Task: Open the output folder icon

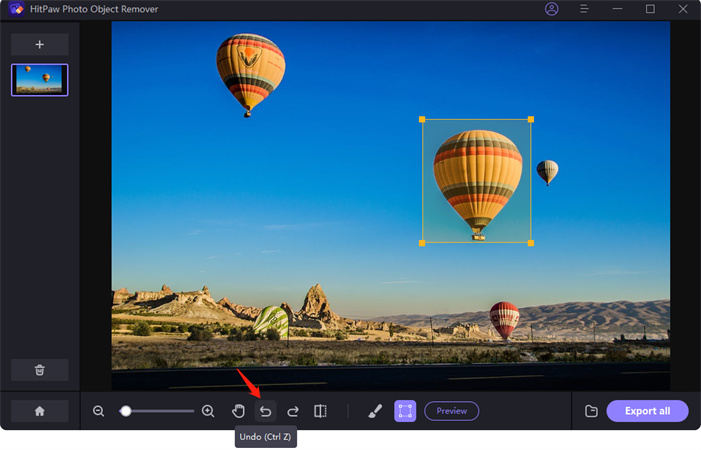Action: pyautogui.click(x=591, y=411)
